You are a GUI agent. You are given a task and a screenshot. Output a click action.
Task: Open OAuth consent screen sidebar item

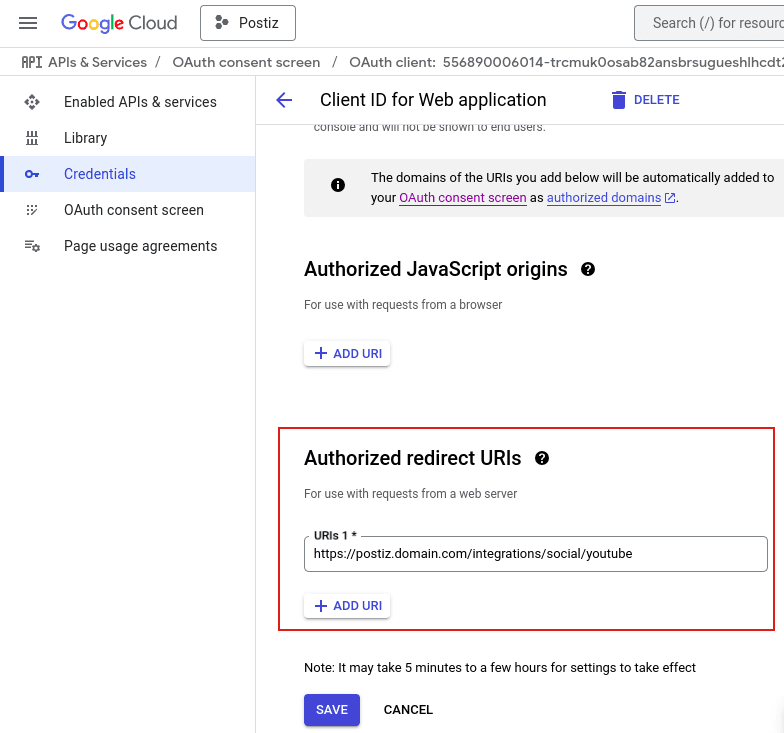coord(133,210)
